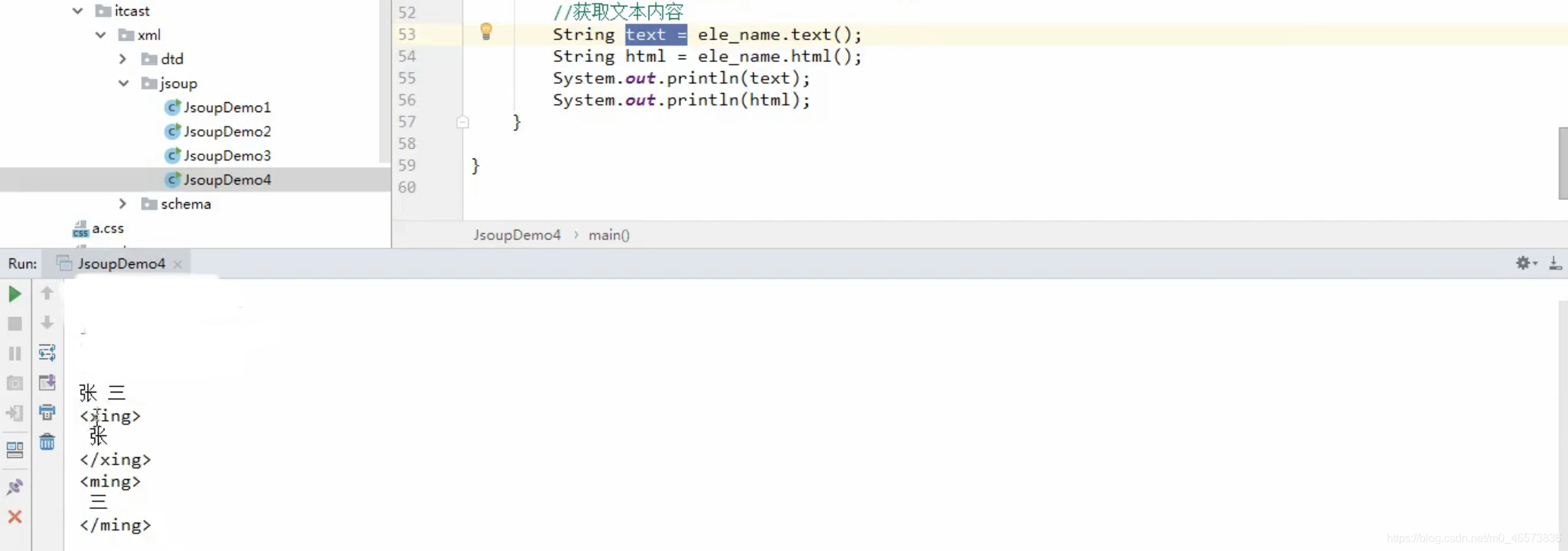Viewport: 1568px width, 551px height.
Task: Select the jsoup folder item
Action: click(169, 83)
